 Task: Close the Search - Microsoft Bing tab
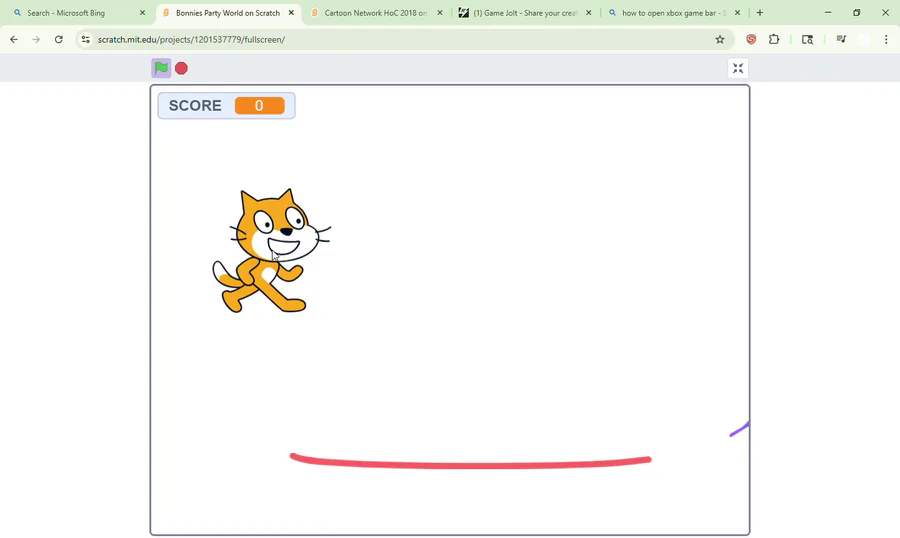coord(142,13)
